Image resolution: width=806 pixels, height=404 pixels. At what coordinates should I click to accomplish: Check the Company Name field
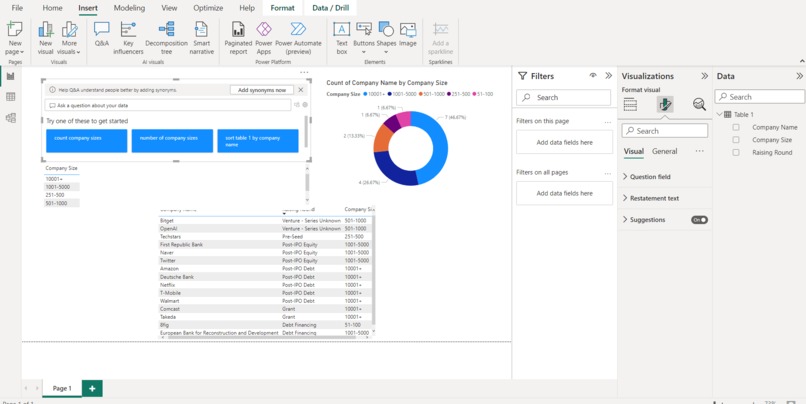[x=736, y=127]
